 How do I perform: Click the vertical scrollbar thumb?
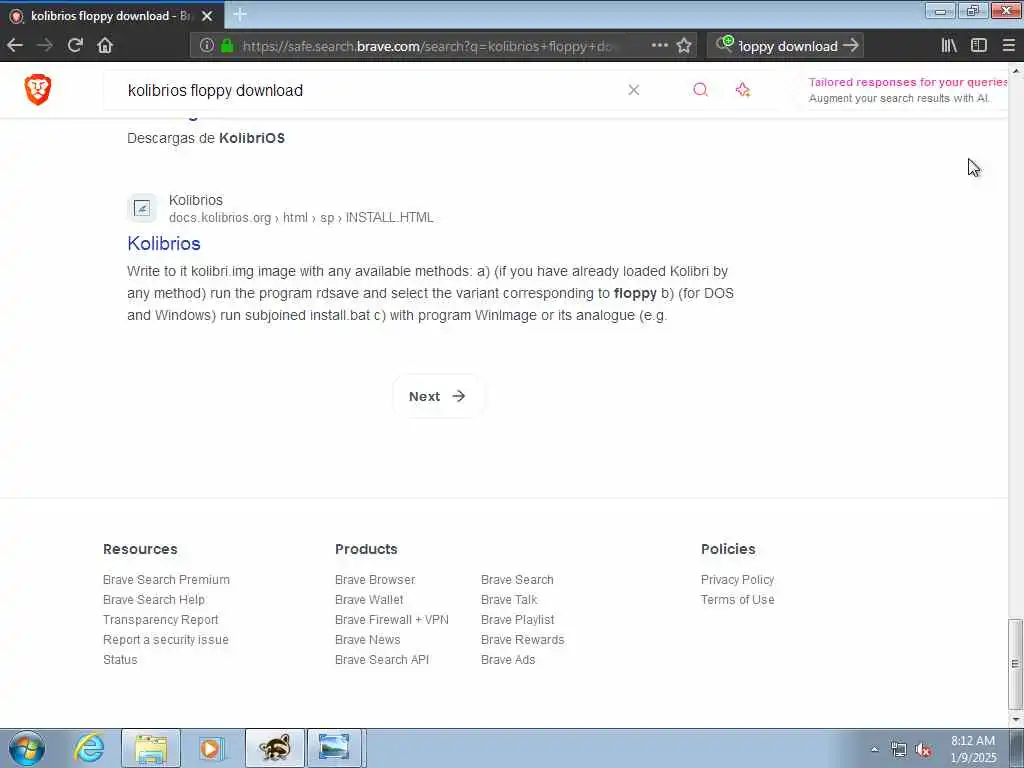point(1016,664)
